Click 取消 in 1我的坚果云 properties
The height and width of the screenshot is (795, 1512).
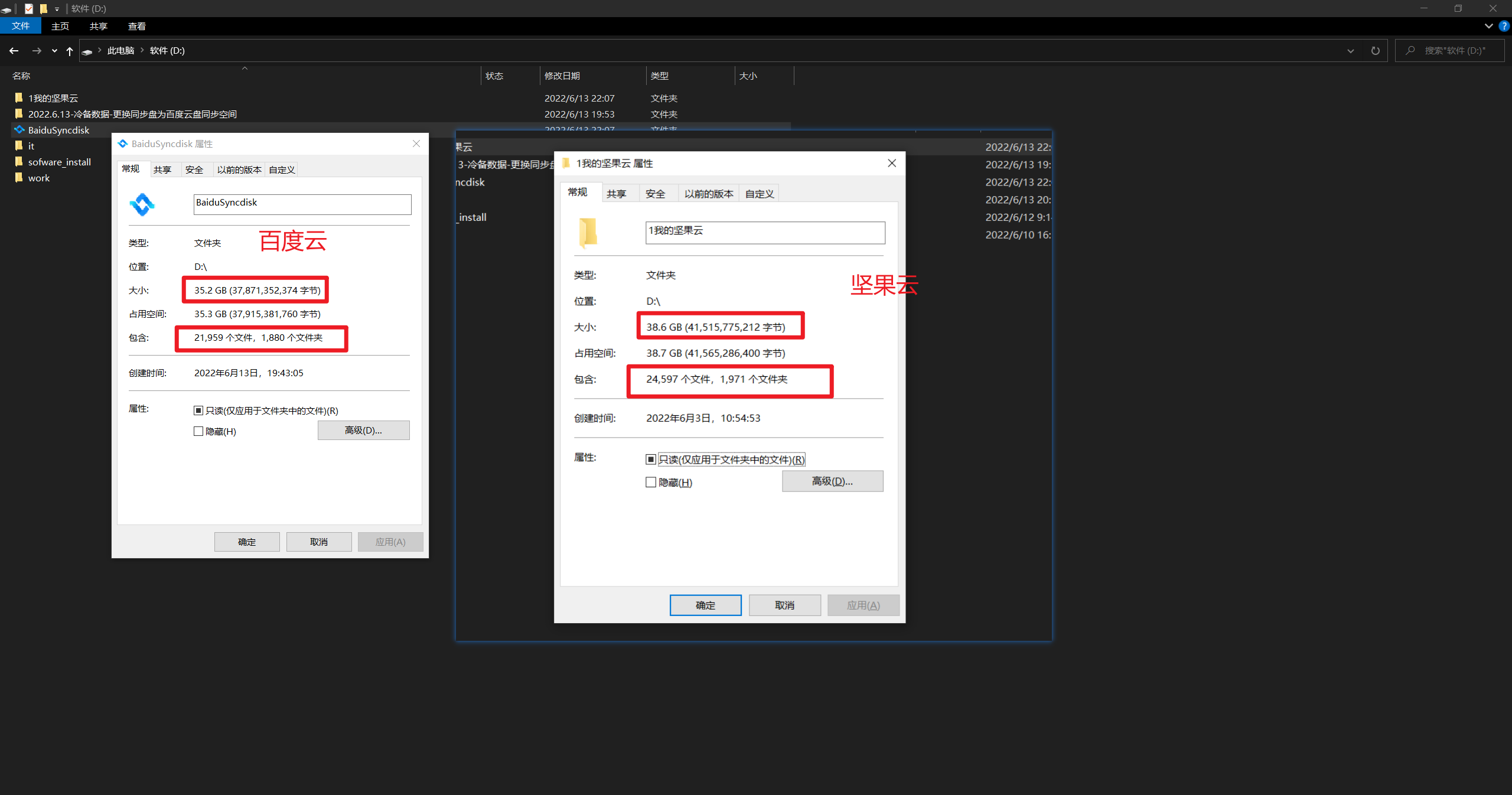pos(785,605)
